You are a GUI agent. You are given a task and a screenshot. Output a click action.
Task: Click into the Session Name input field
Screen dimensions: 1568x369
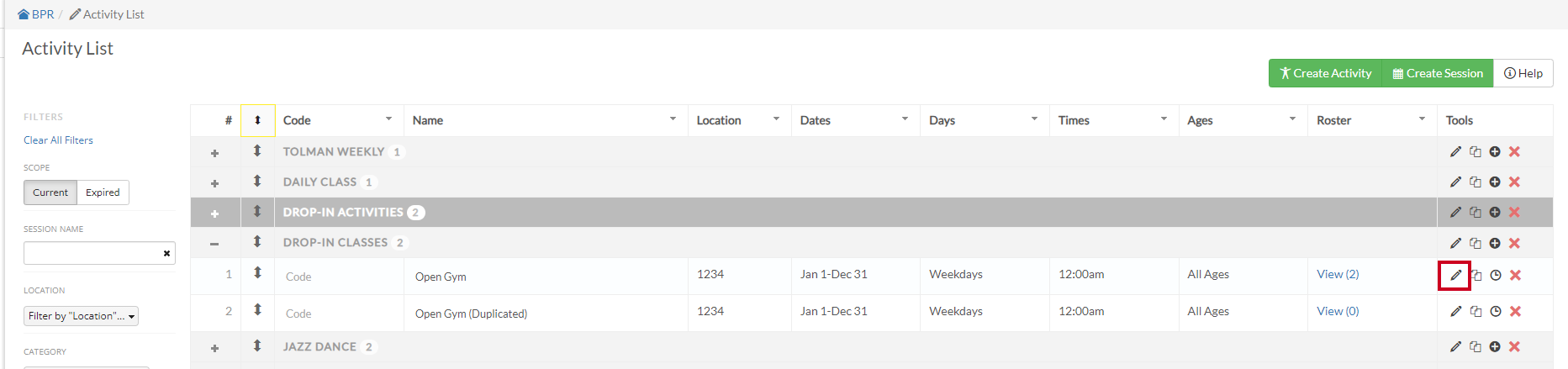point(91,253)
